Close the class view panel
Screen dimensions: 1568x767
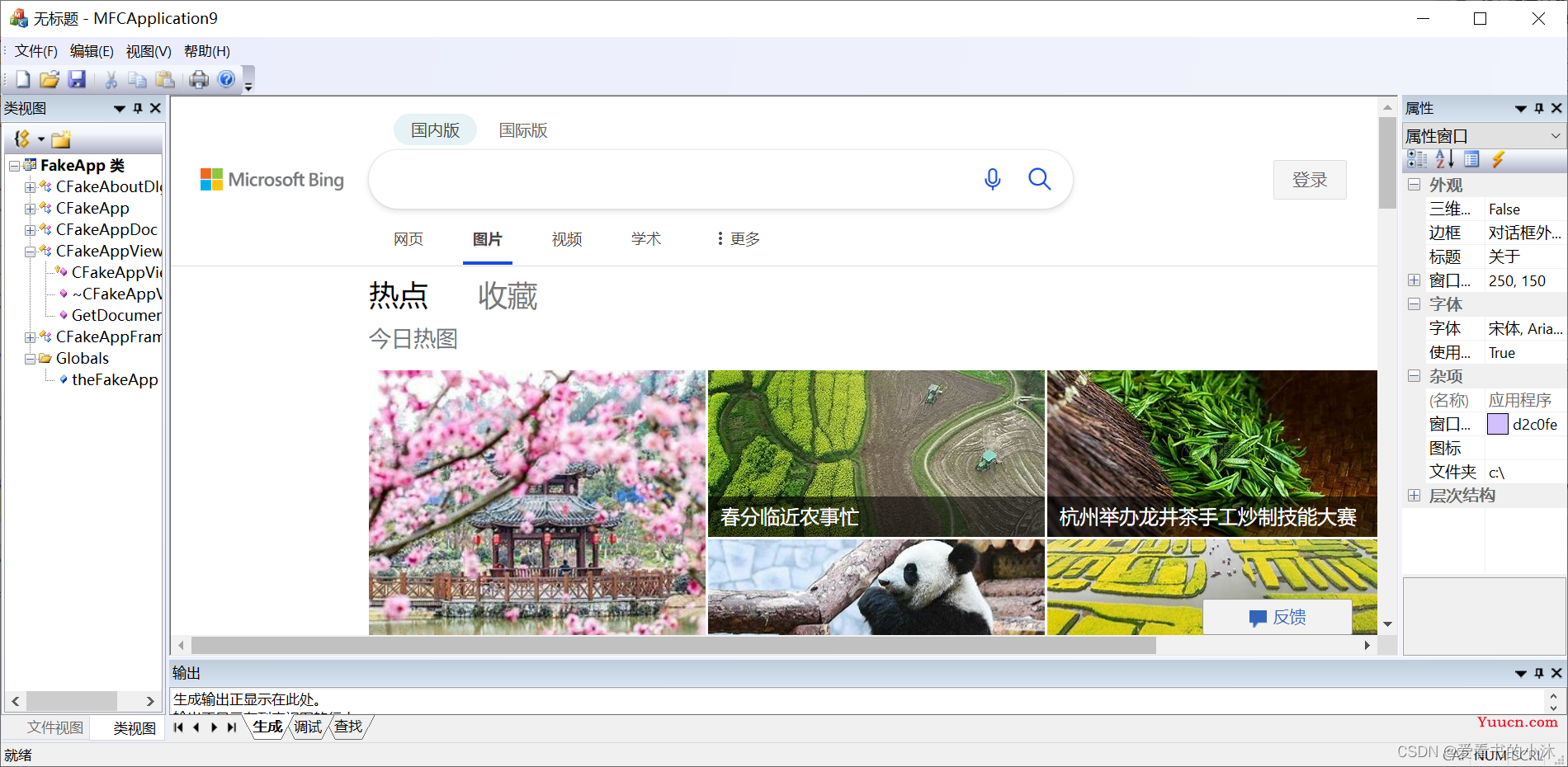(x=155, y=108)
